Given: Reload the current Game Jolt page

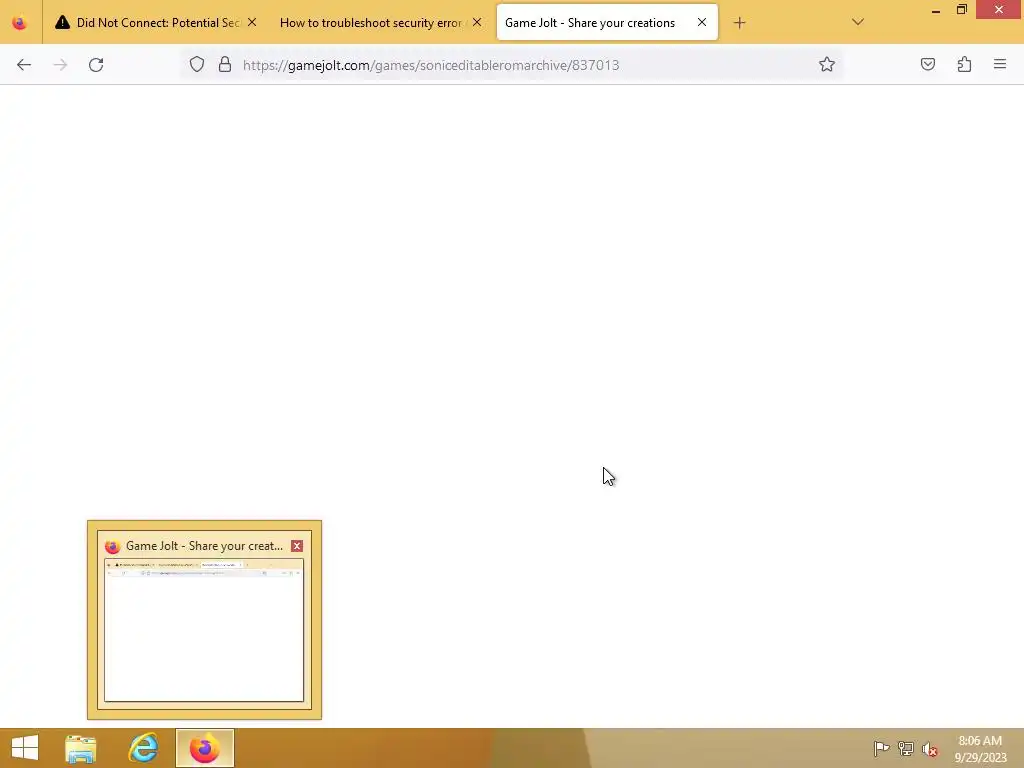Looking at the screenshot, I should 96,65.
